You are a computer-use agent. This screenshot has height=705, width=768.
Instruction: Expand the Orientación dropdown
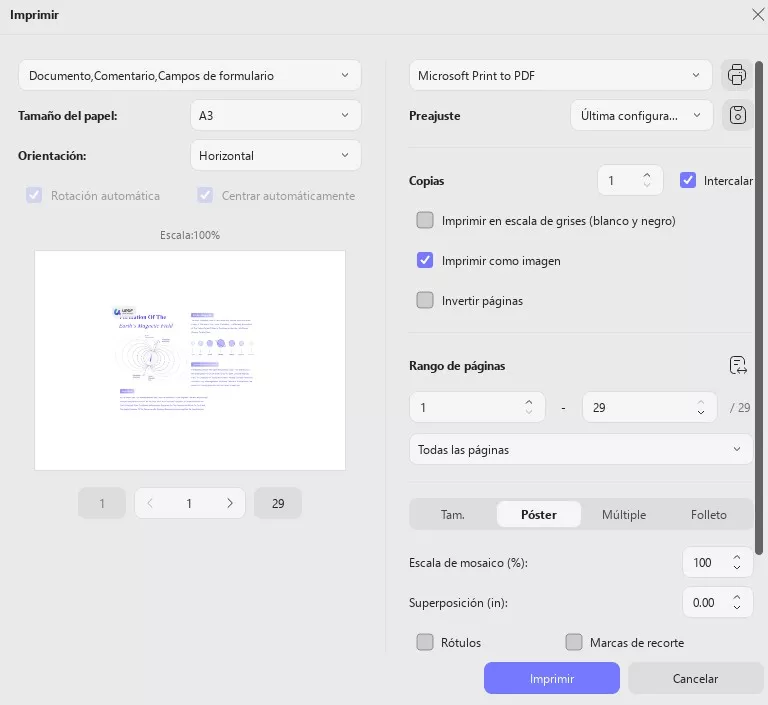coord(275,155)
